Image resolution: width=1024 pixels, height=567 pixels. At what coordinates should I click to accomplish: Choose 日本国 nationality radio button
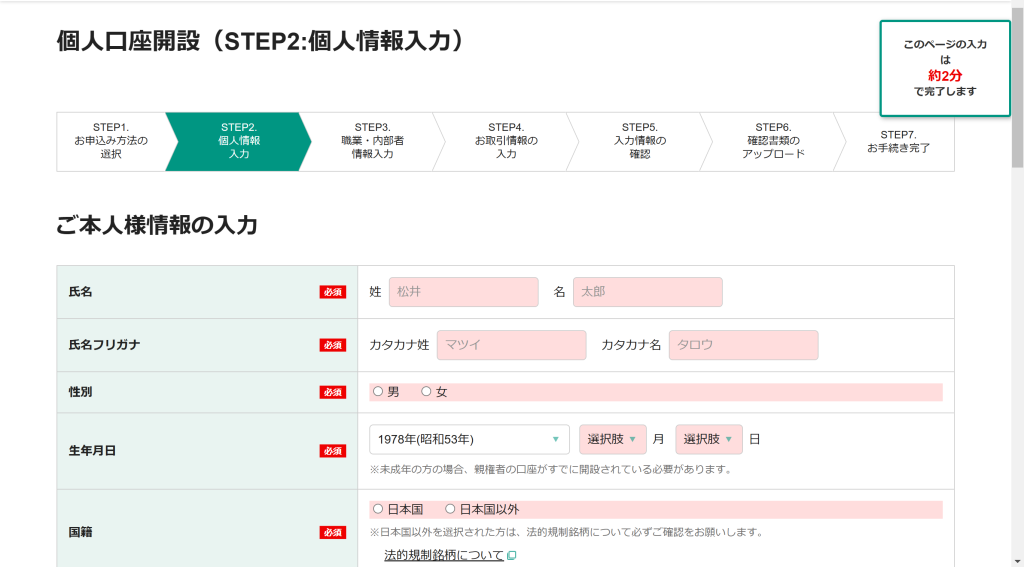[378, 509]
